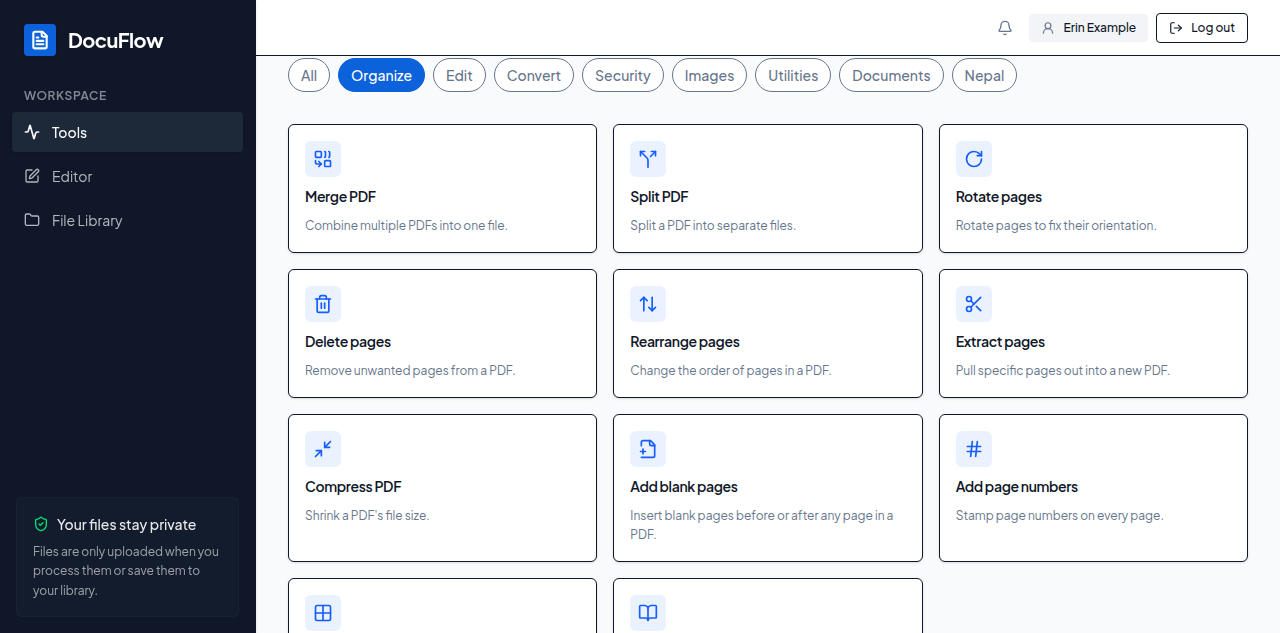
Task: Click the Compress PDF icon
Action: [x=323, y=449]
